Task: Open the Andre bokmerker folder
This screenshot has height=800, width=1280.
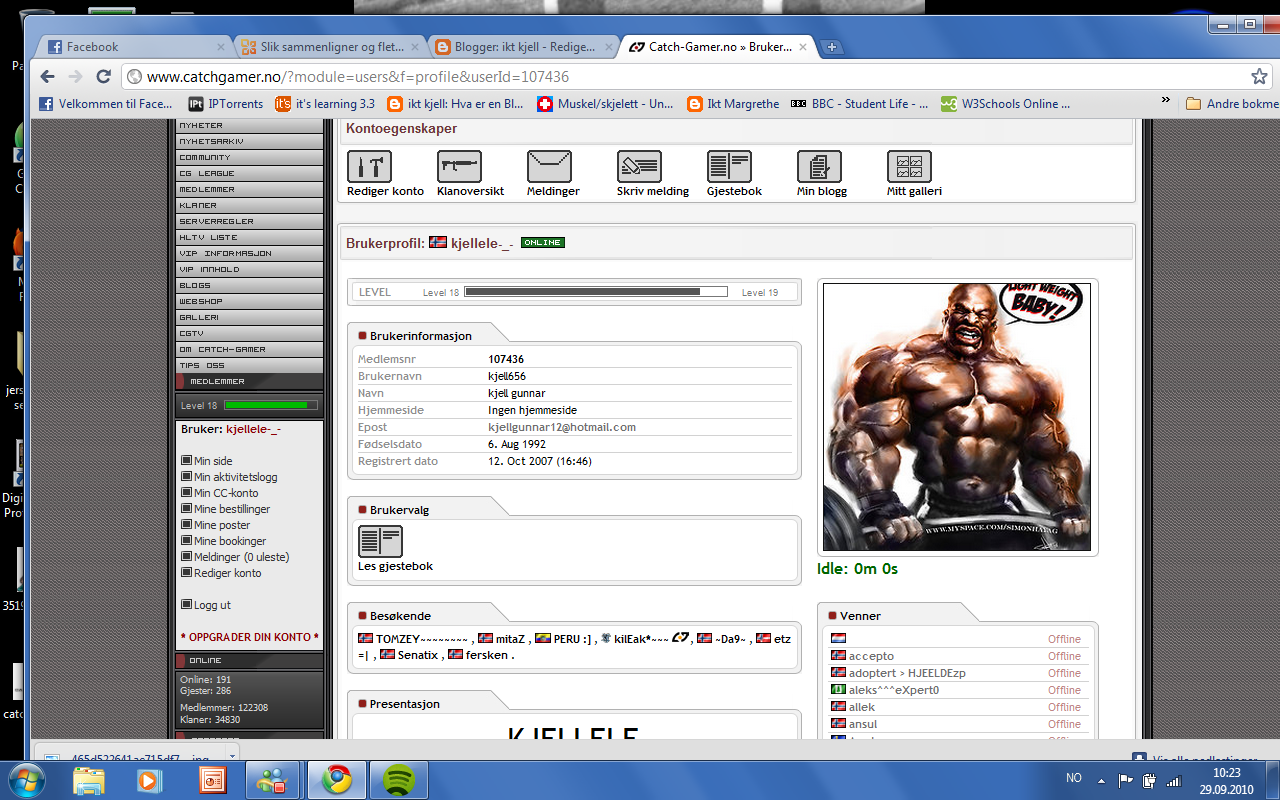Action: [1232, 103]
